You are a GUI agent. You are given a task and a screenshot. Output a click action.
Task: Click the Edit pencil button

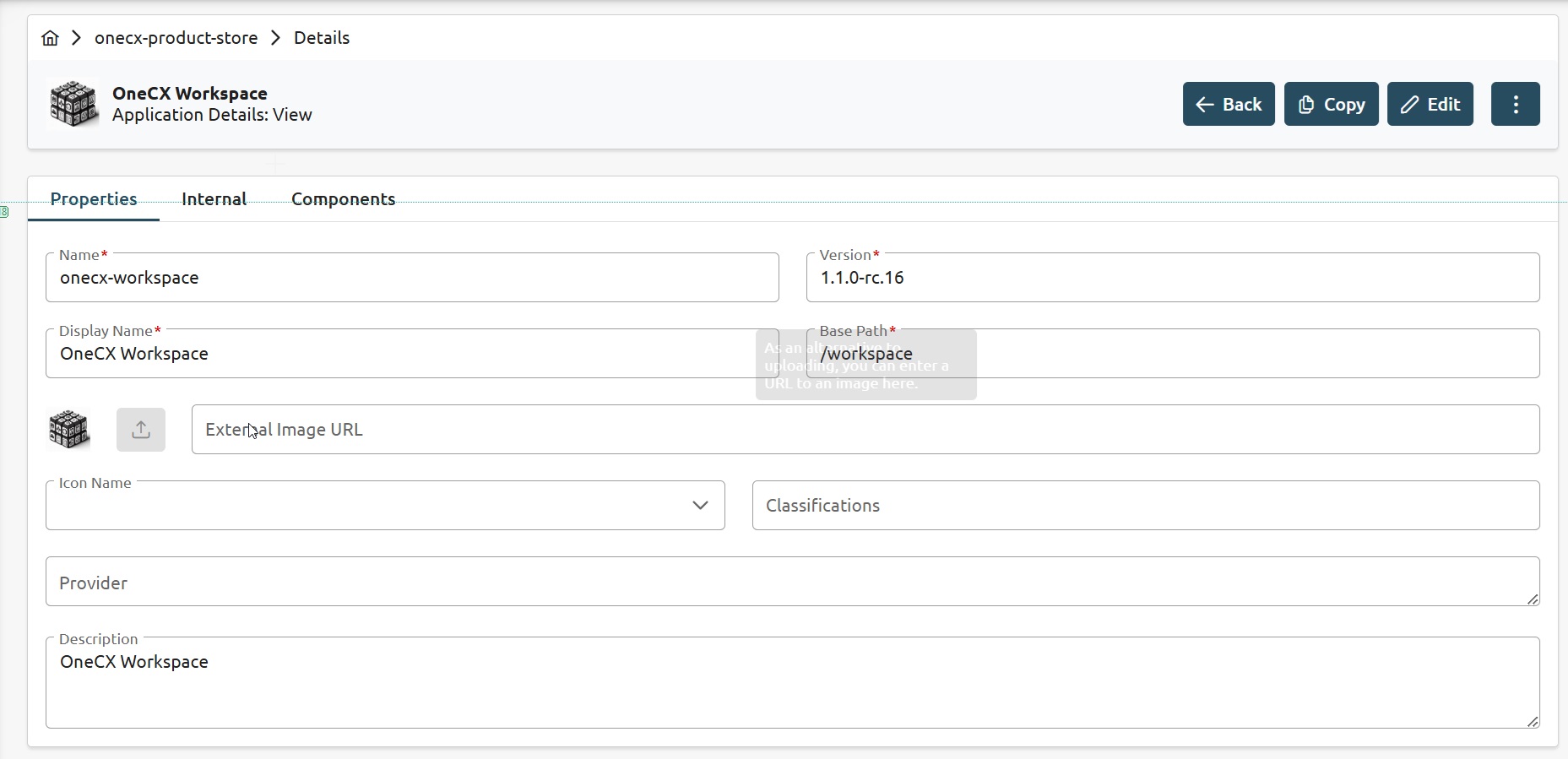tap(1430, 104)
